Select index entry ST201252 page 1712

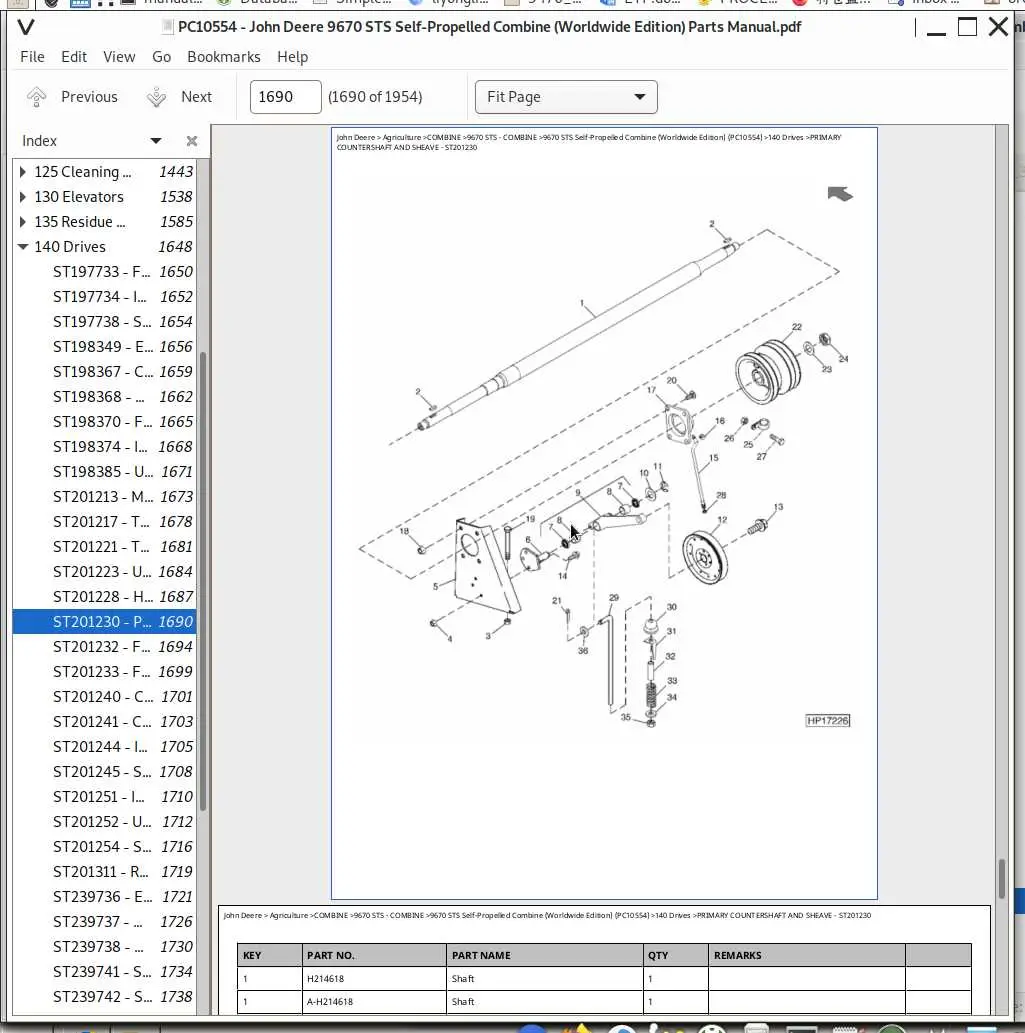point(104,822)
